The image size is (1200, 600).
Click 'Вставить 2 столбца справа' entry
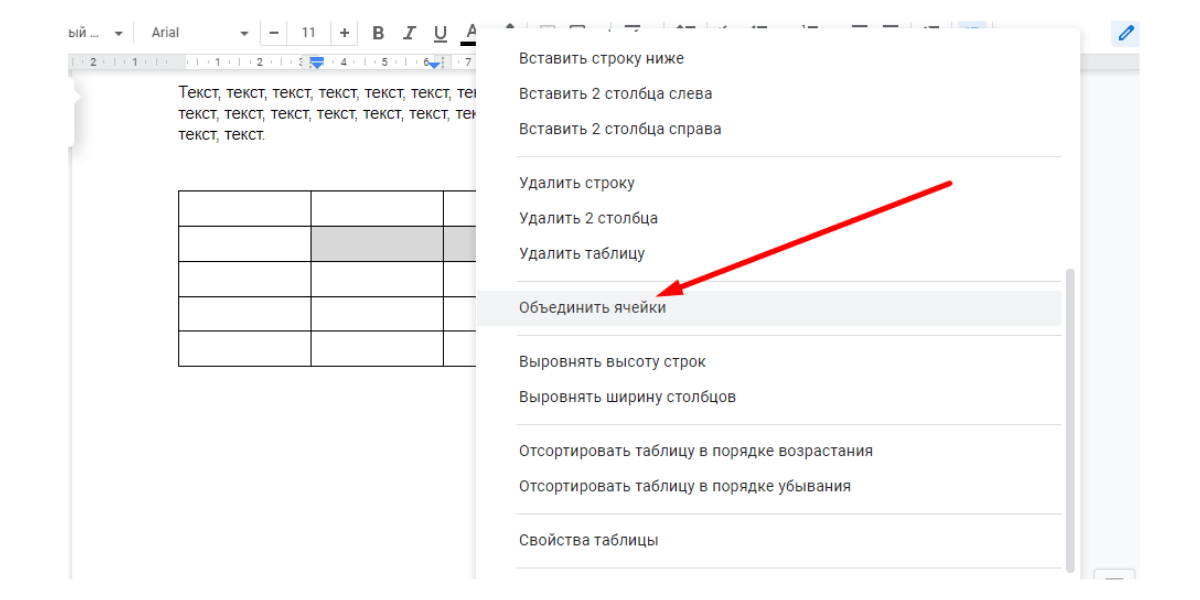620,129
